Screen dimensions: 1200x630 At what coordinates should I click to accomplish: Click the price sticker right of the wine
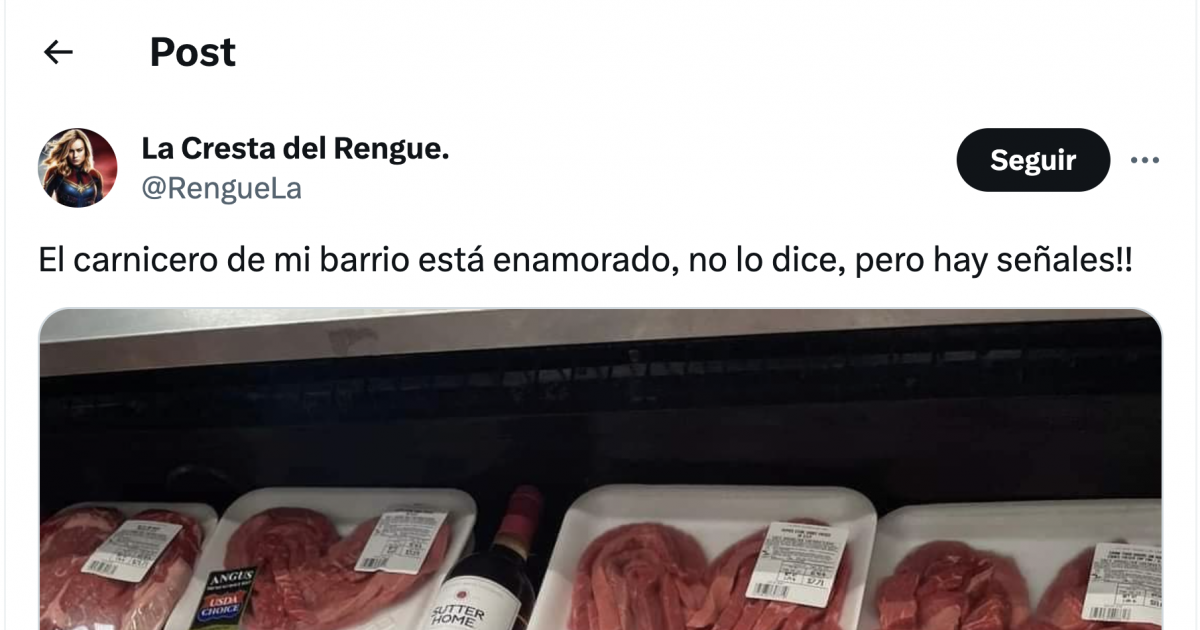[802, 566]
